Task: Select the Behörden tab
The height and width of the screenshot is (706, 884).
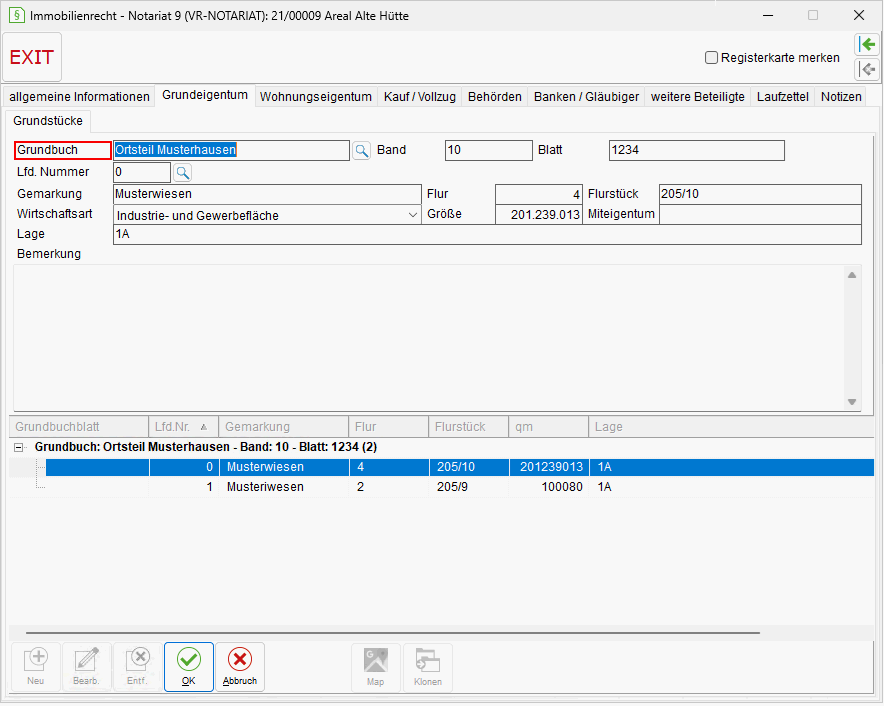Action: (494, 97)
